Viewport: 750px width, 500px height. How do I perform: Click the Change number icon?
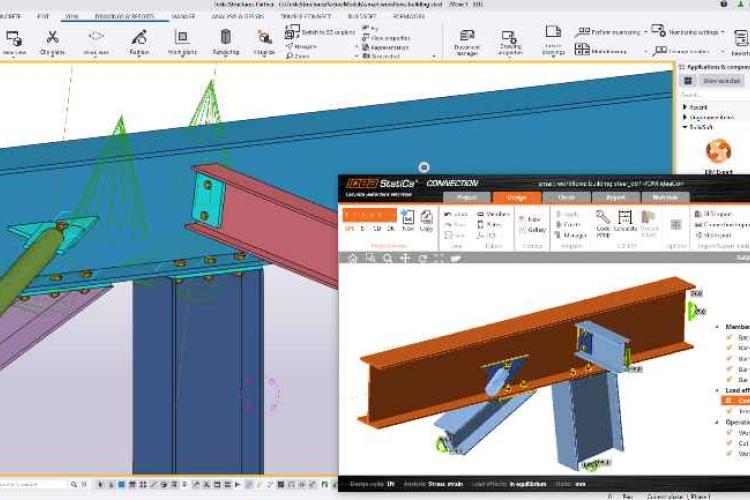[660, 50]
